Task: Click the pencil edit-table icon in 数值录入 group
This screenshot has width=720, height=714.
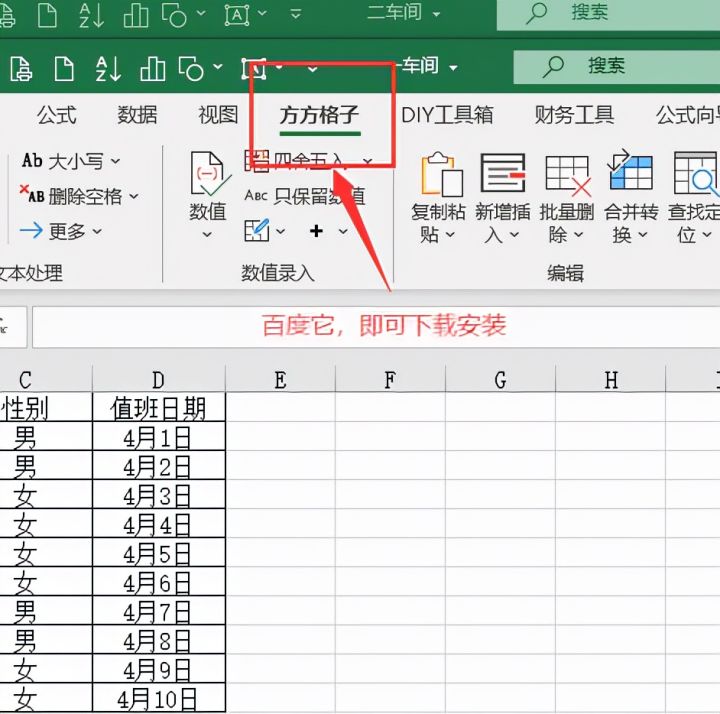Action: click(x=256, y=230)
